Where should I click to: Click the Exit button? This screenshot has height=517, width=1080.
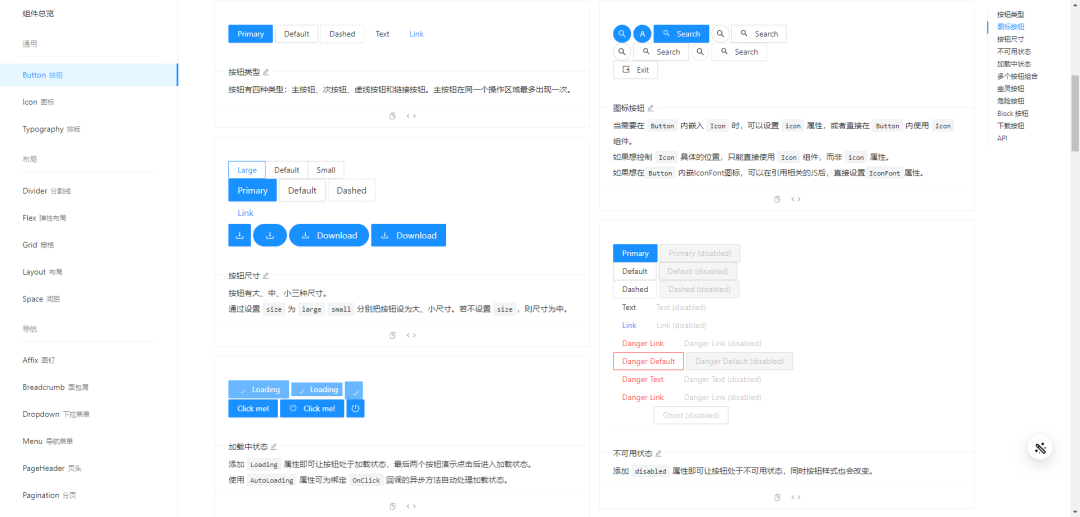click(x=635, y=70)
